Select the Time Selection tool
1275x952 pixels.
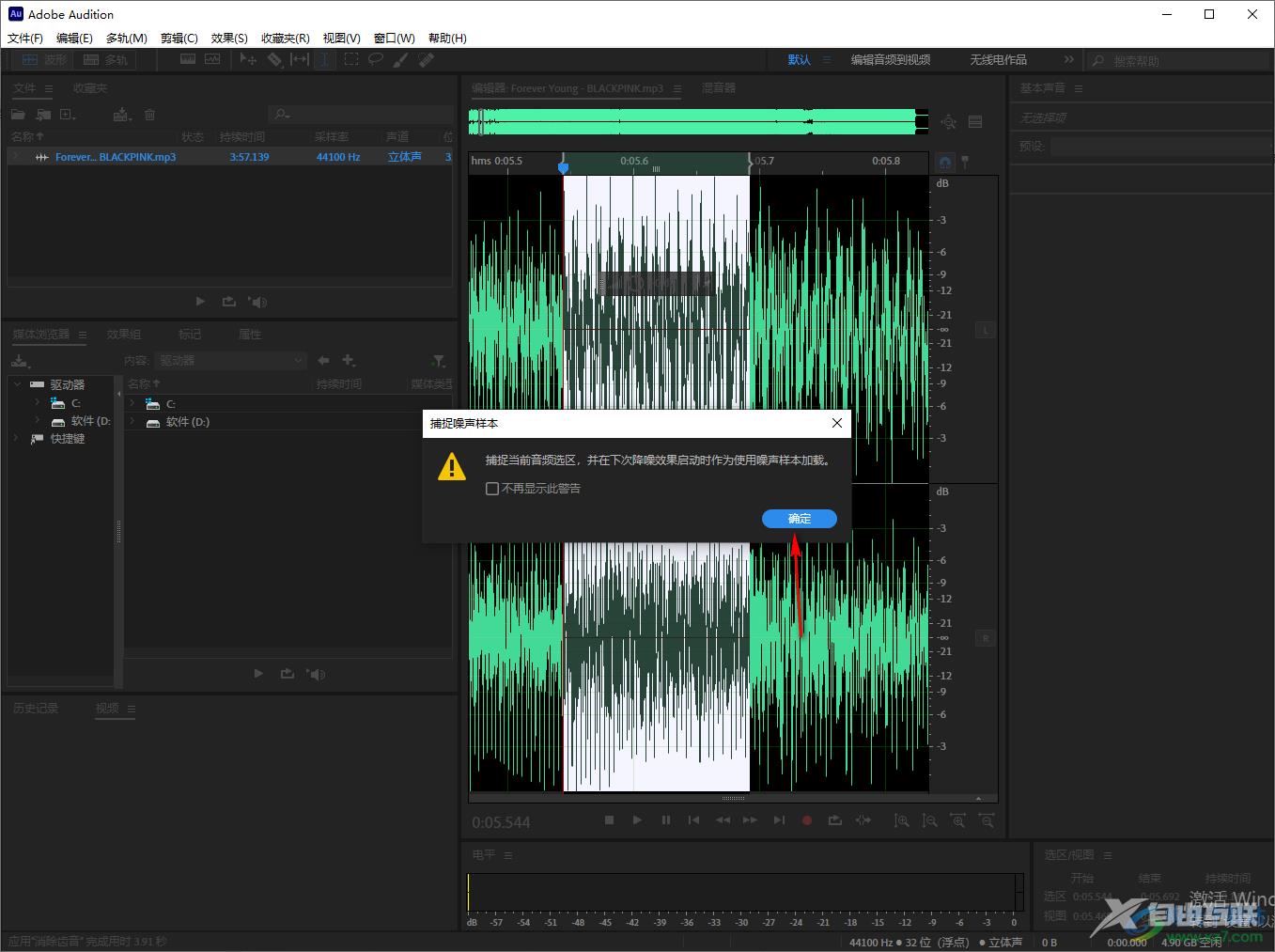click(324, 59)
